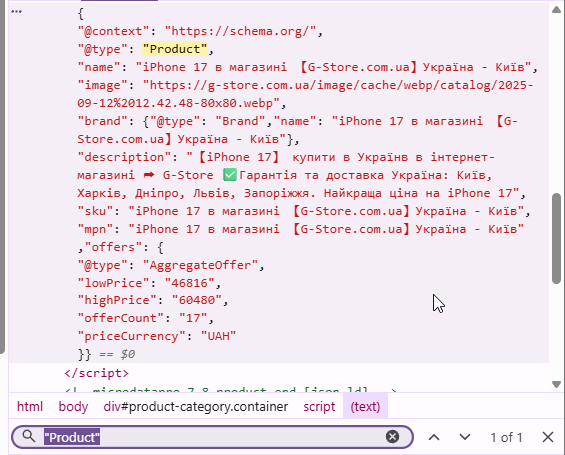Focus the search input containing "Product"
The width and height of the screenshot is (565, 455).
pos(213,437)
